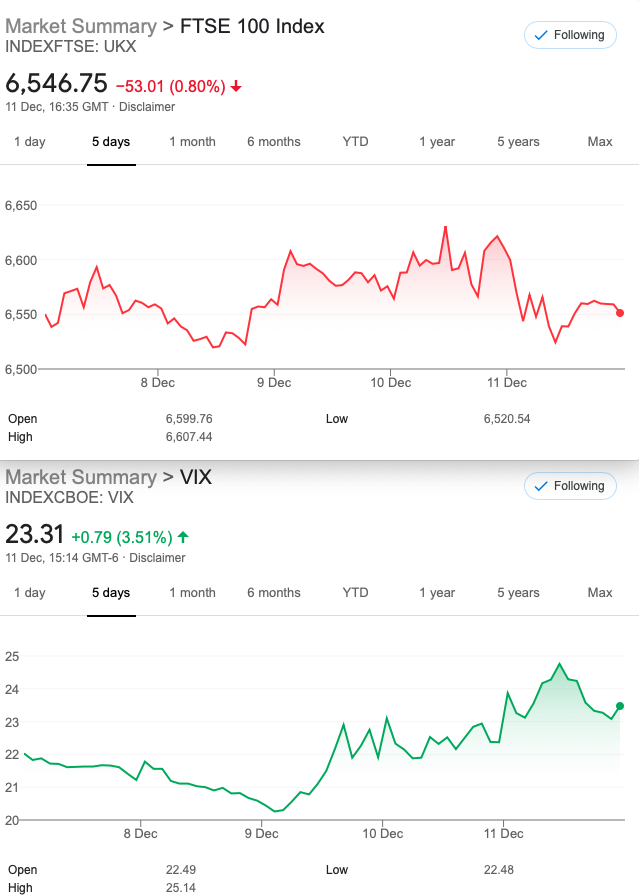Select the 1 month tab on the VIX chart
Viewport: 639px width, 896px height.
pos(193,593)
